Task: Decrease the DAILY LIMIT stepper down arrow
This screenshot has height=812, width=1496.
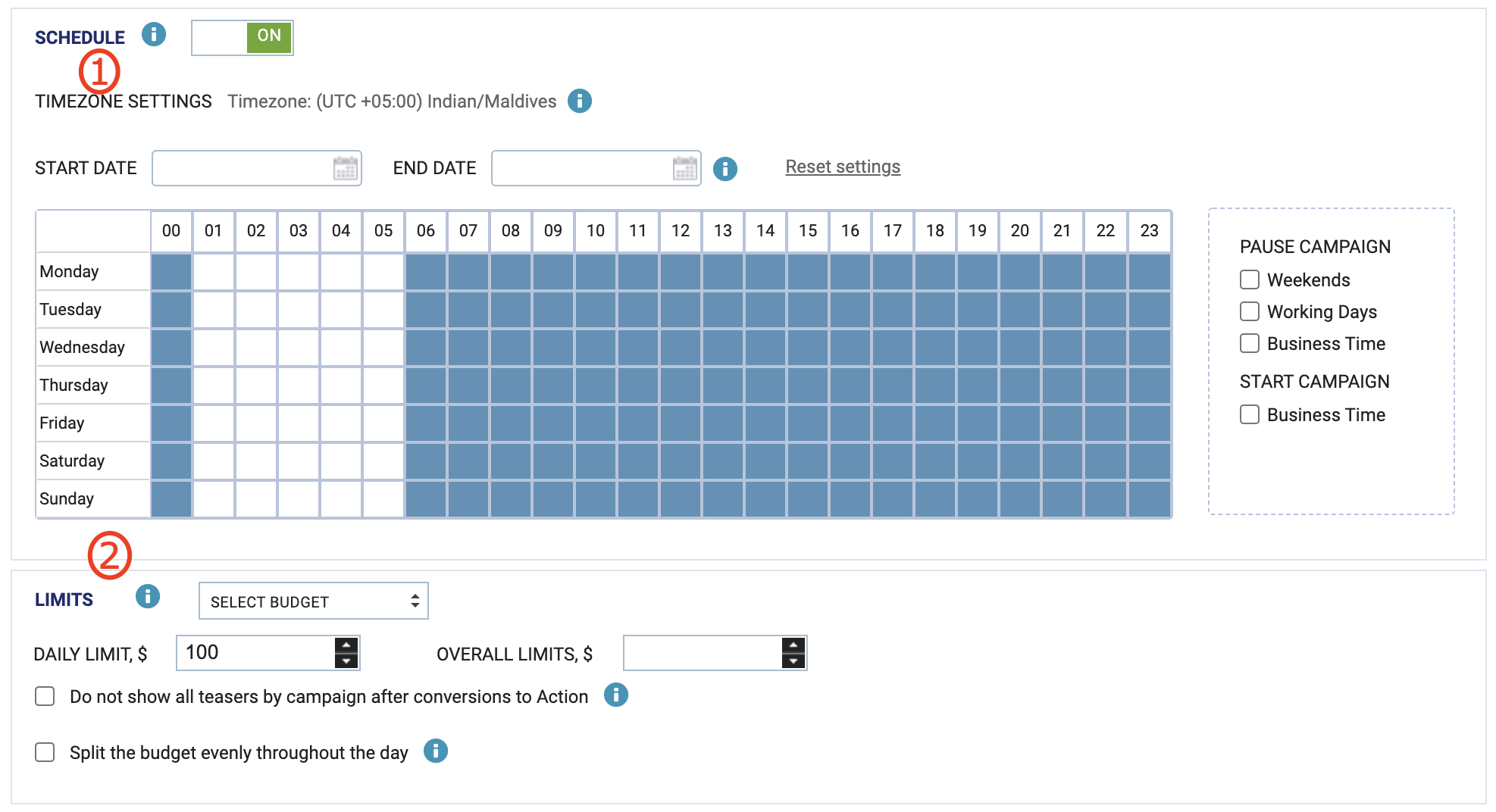Action: 346,661
